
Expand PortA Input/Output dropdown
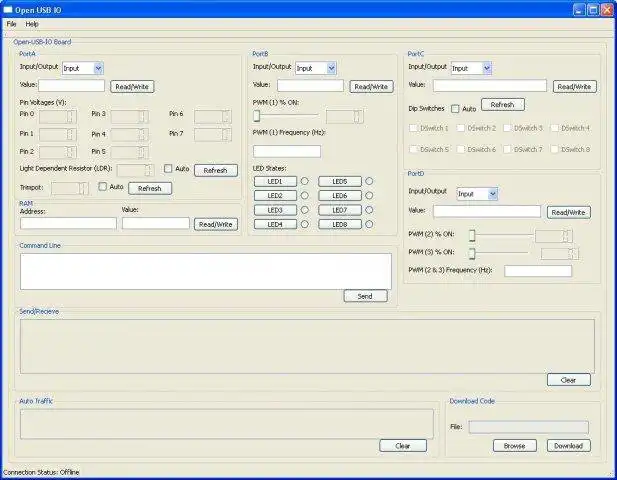coord(98,68)
